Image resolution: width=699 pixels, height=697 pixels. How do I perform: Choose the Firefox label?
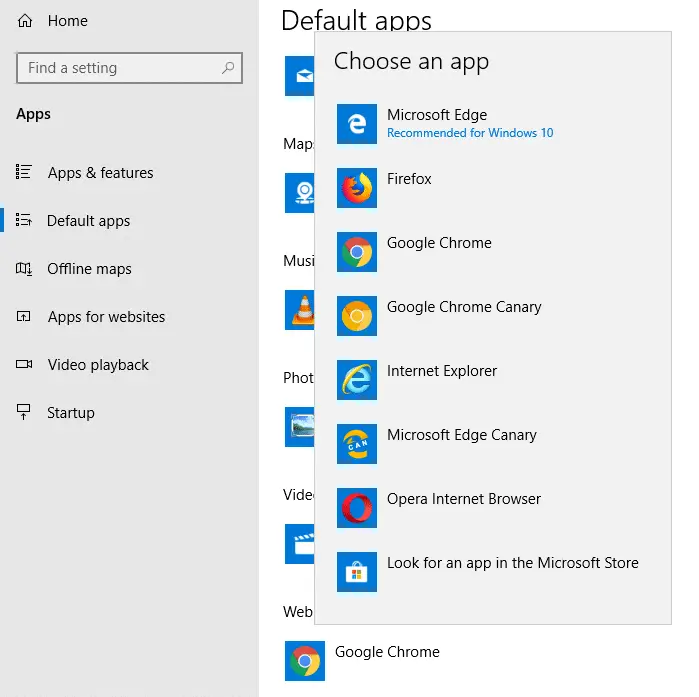(x=409, y=179)
